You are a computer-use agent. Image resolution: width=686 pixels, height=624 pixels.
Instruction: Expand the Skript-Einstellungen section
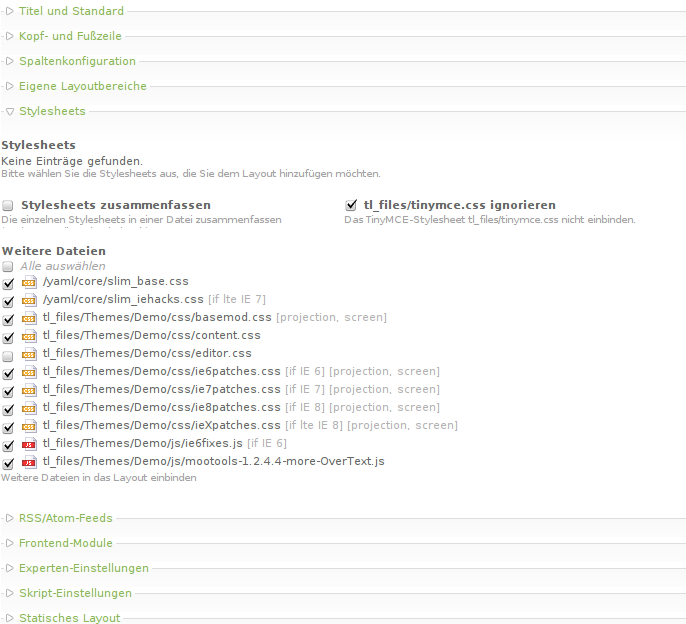point(75,593)
